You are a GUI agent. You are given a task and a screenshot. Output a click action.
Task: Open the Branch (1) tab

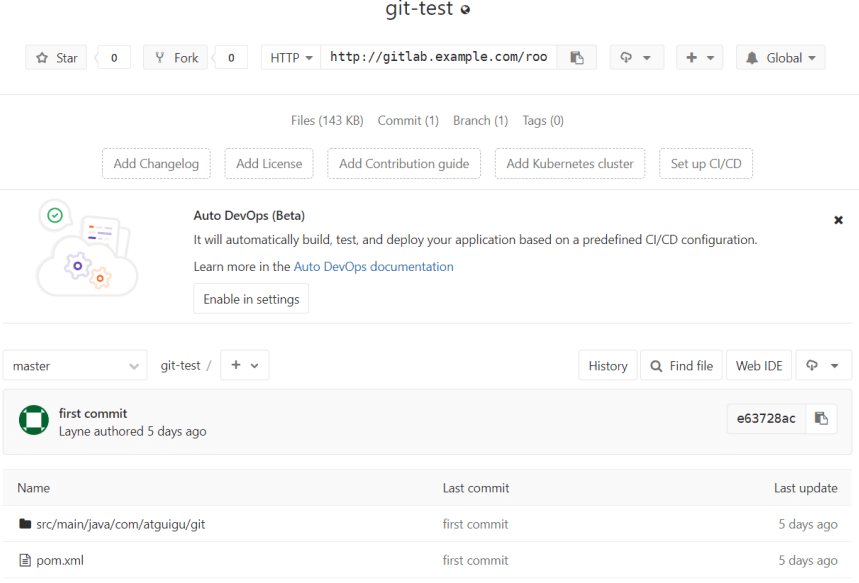[x=480, y=121]
